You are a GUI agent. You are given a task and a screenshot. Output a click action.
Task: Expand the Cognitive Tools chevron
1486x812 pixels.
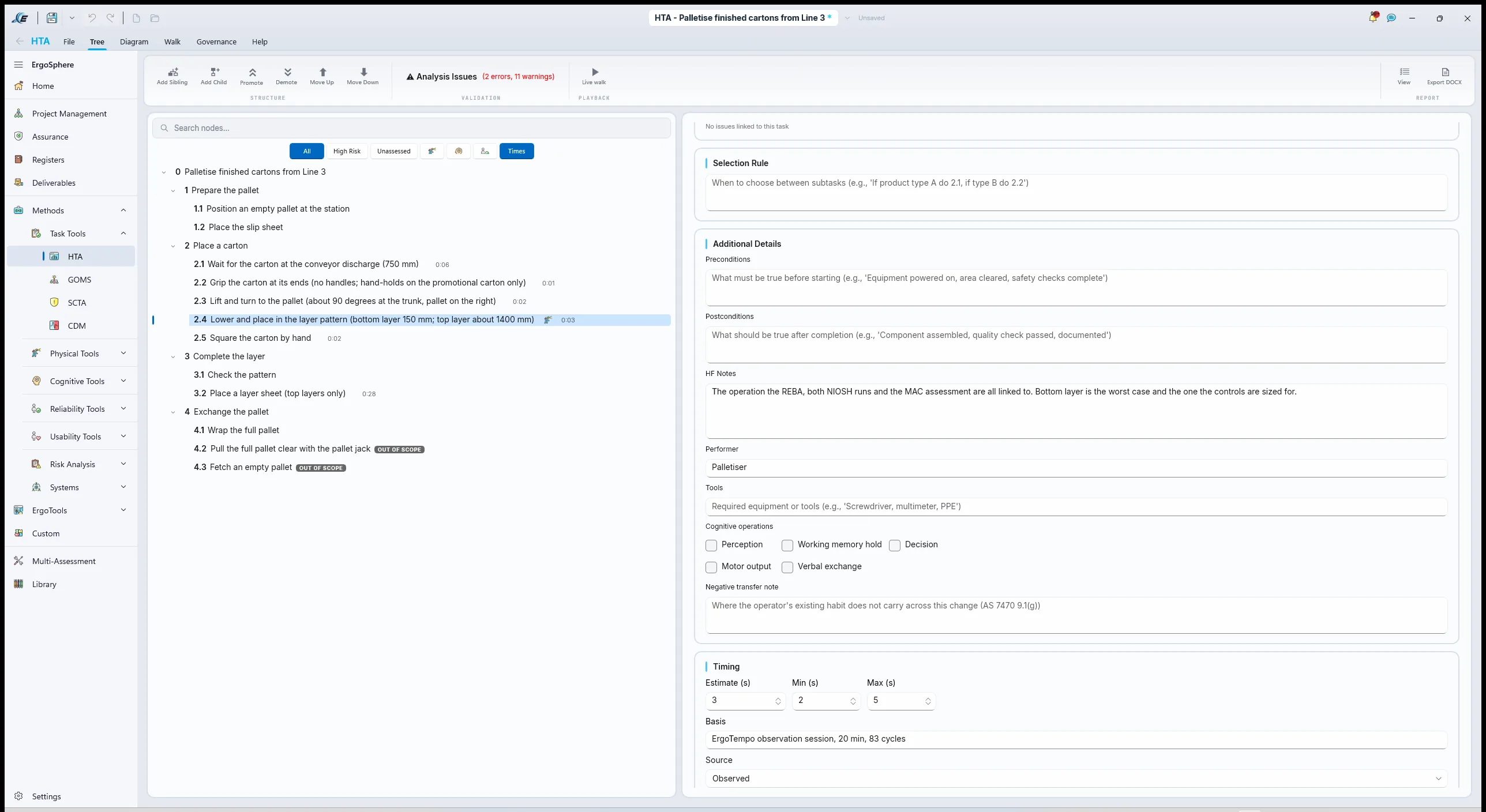click(123, 381)
